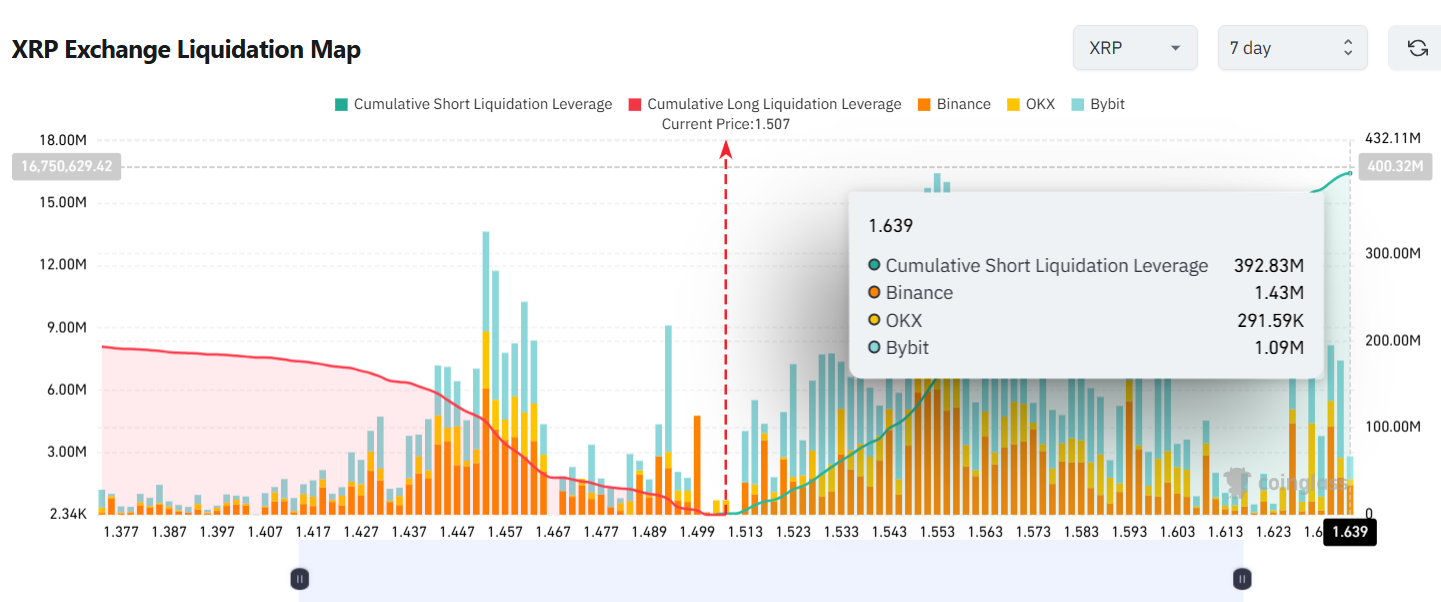Click the zoom range bar below chart
This screenshot has height=602, width=1441.
click(770, 572)
